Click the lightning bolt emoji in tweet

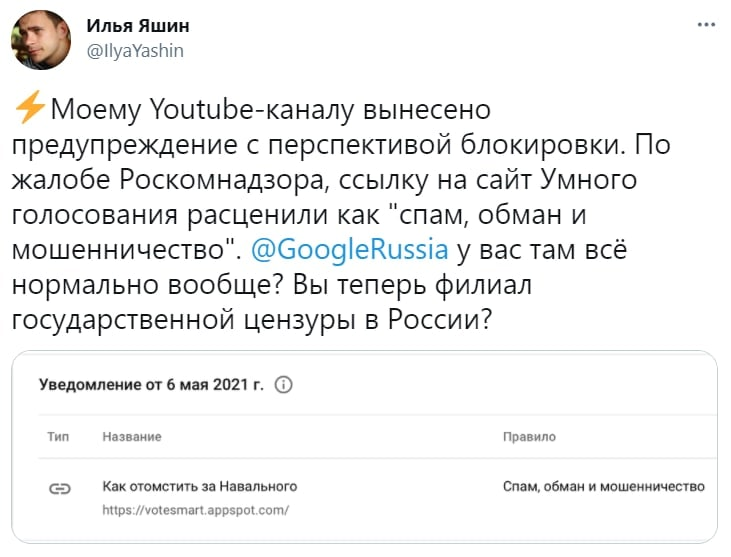[x=30, y=107]
